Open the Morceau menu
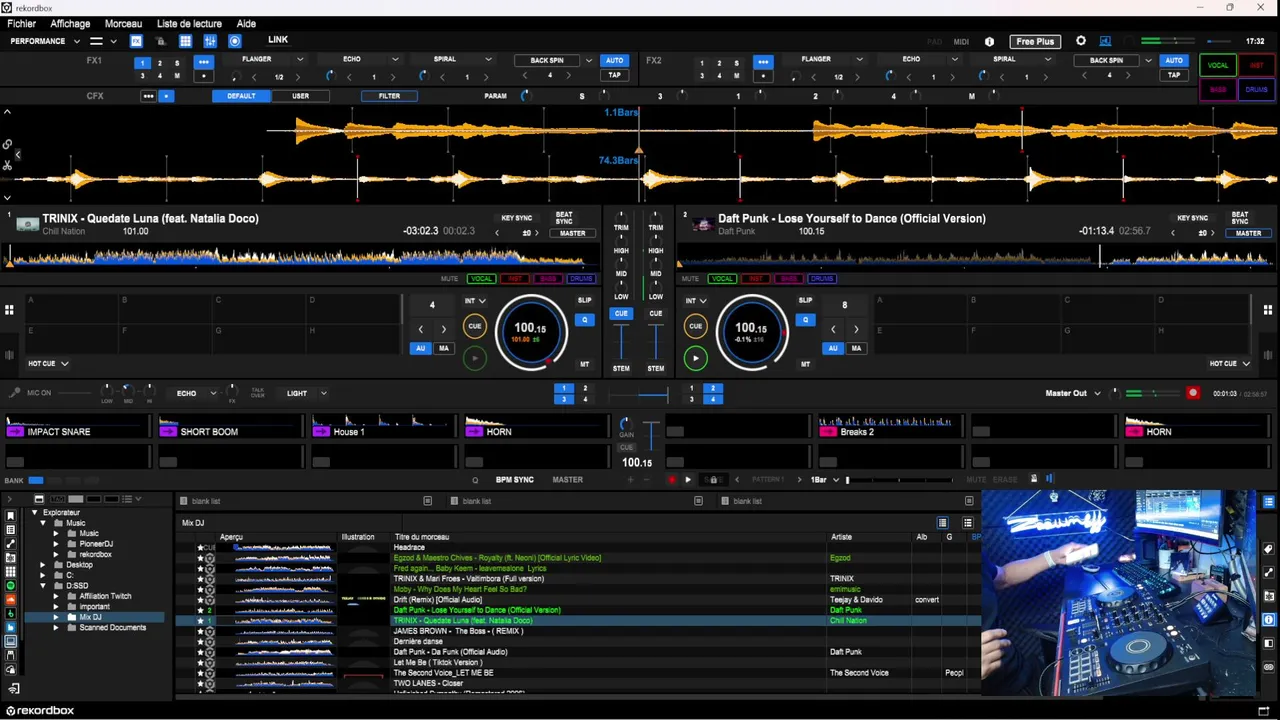1280x720 pixels. point(123,24)
